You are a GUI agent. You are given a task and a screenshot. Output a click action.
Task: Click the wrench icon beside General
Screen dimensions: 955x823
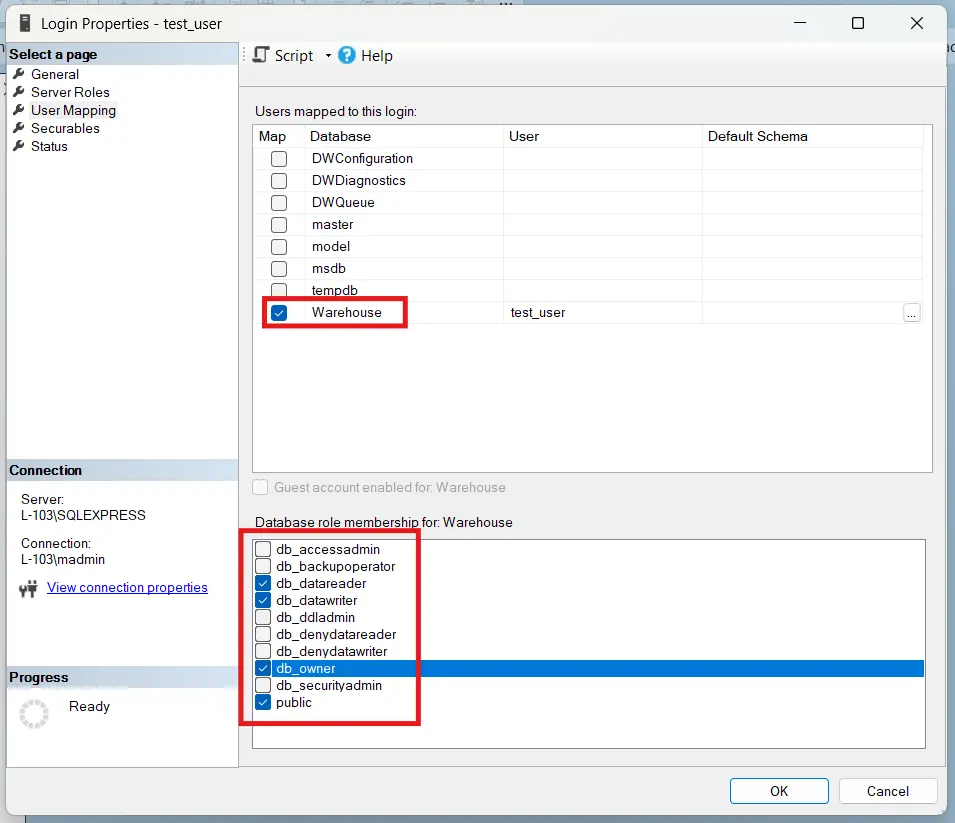tap(17, 74)
